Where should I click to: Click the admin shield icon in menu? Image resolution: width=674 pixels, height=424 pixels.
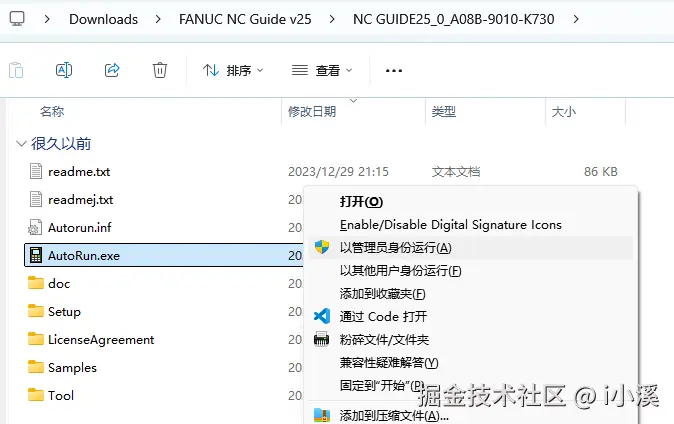322,247
